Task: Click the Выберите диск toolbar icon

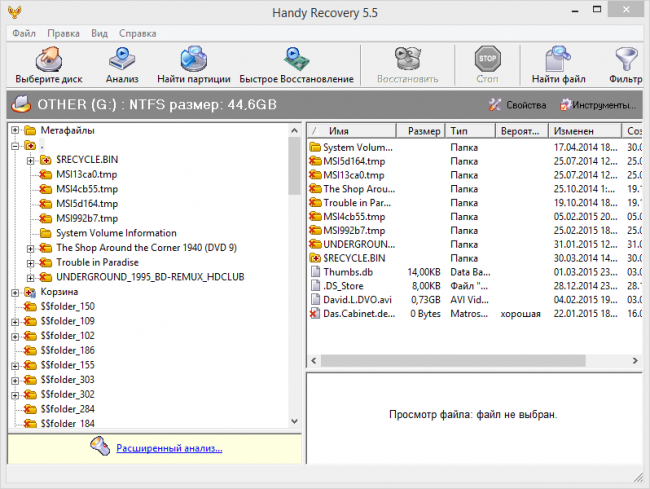Action: pyautogui.click(x=51, y=62)
